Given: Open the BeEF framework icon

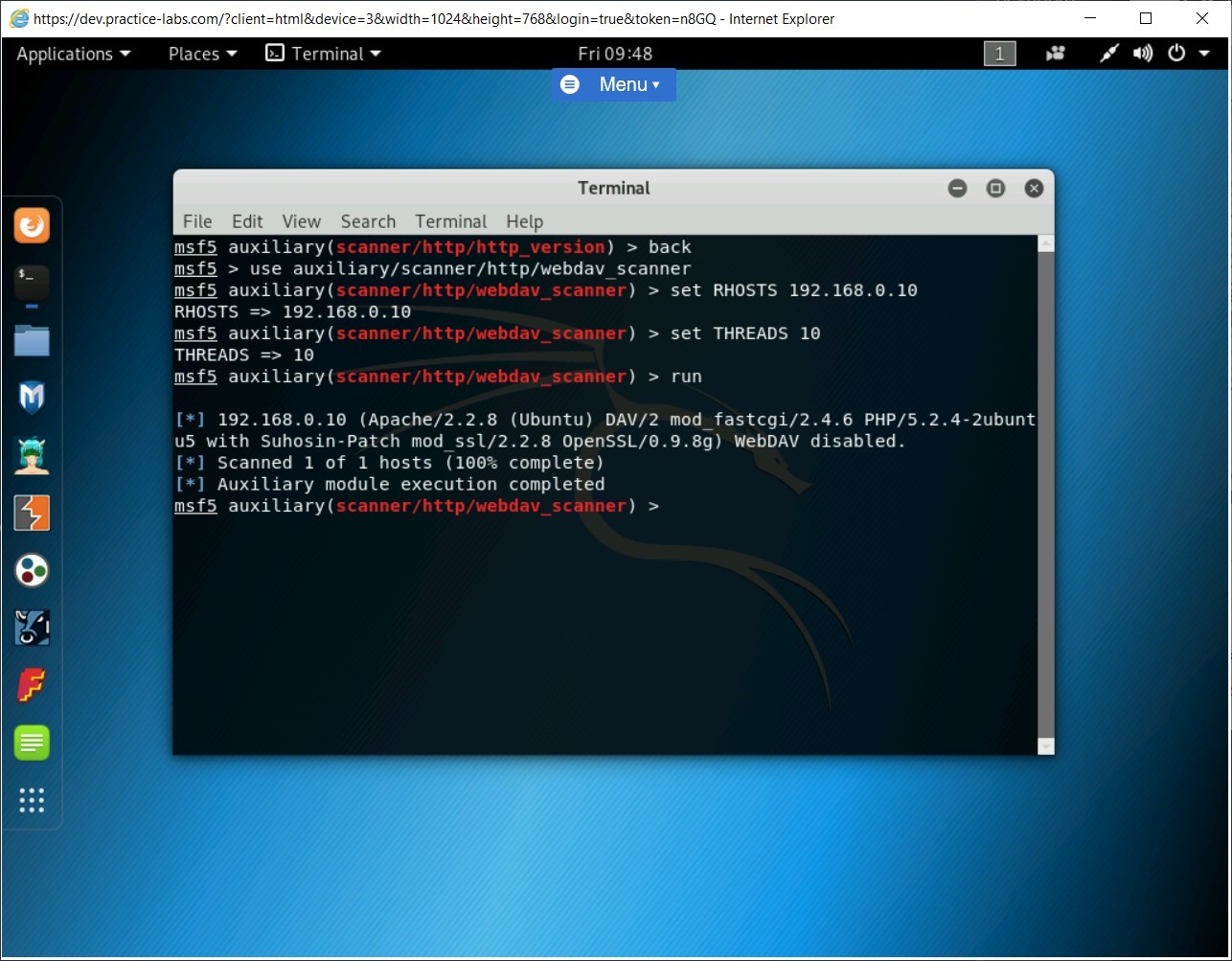Looking at the screenshot, I should pyautogui.click(x=32, y=628).
